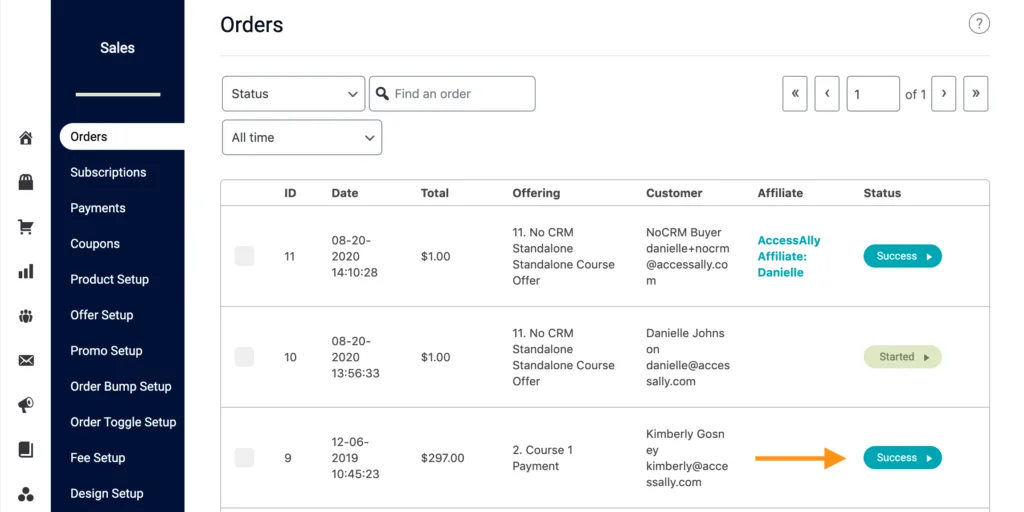Expand Started status of order 10
The image size is (1024, 512).
click(903, 357)
